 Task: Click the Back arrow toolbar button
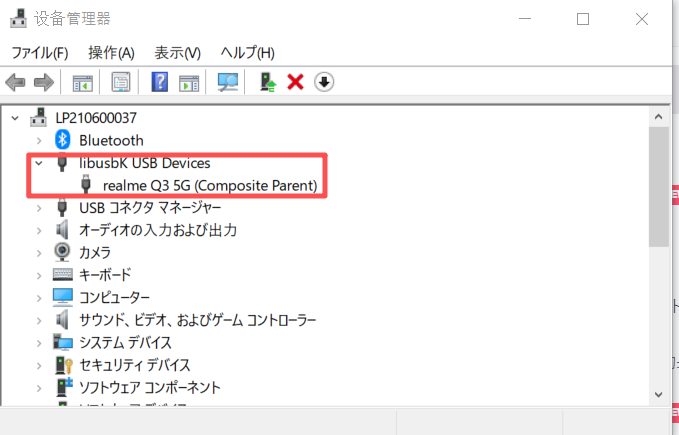click(16, 82)
